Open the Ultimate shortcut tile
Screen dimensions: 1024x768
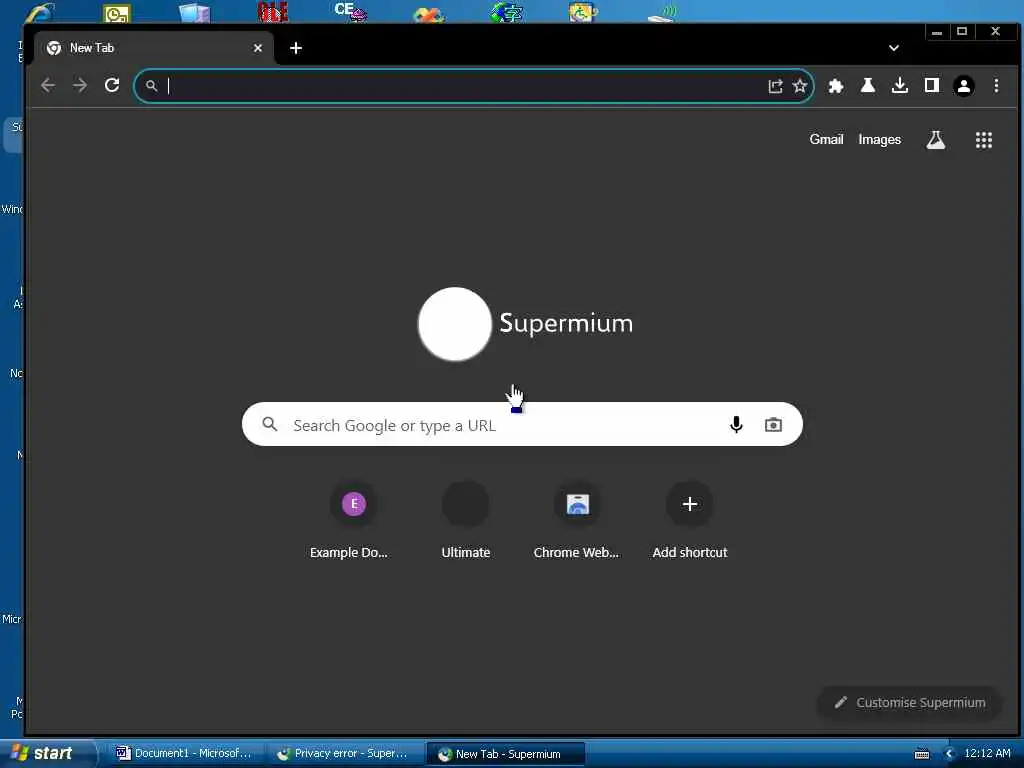466,520
